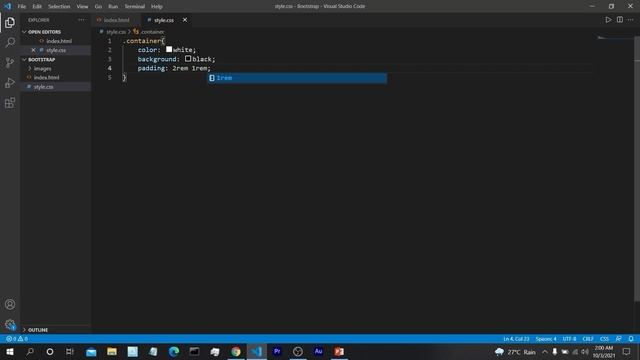This screenshot has height=360, width=640.
Task: Open the Explorer view in the activity bar
Action: pyautogui.click(x=10, y=22)
